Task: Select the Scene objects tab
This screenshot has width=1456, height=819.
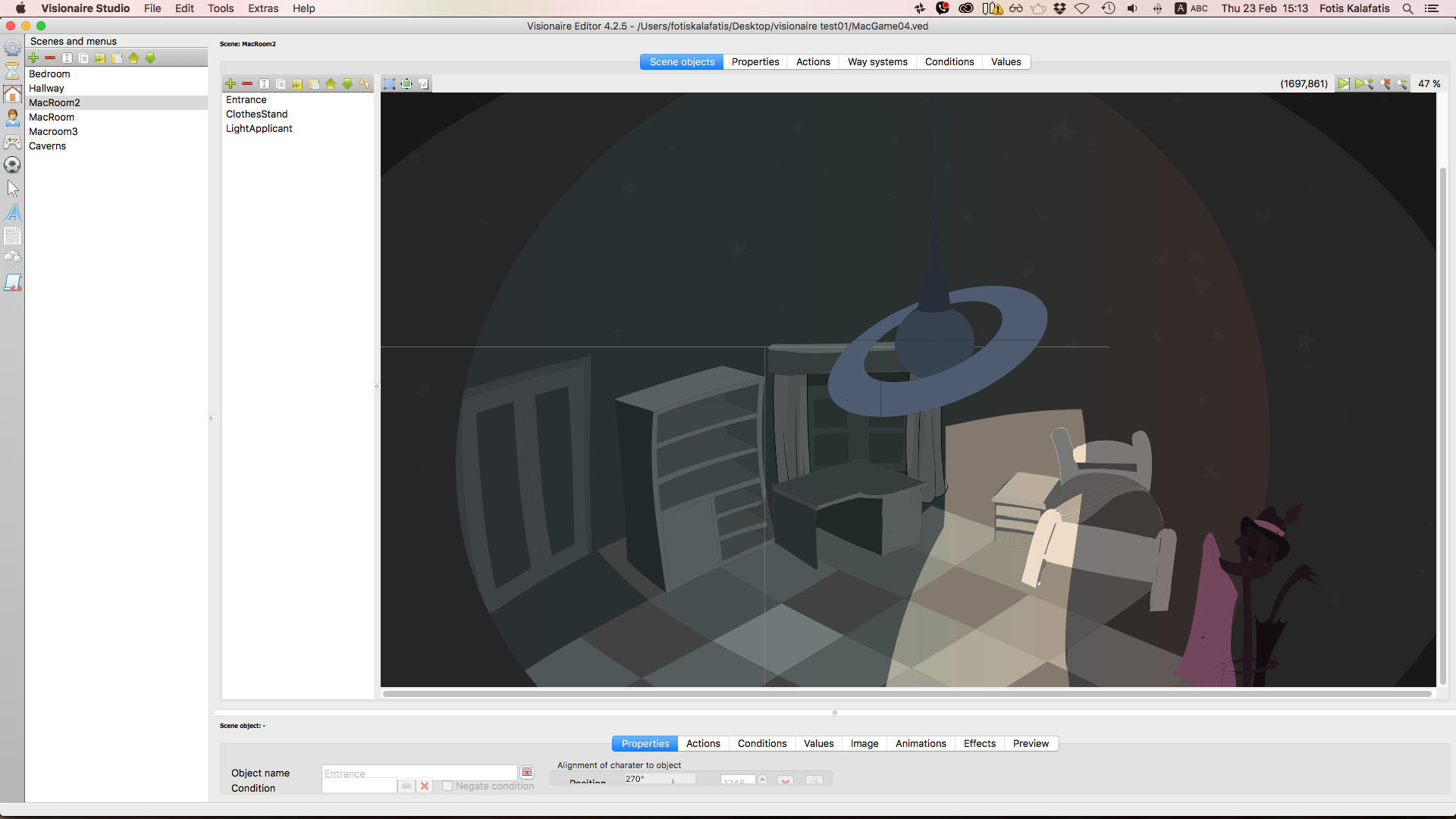Action: pyautogui.click(x=682, y=62)
